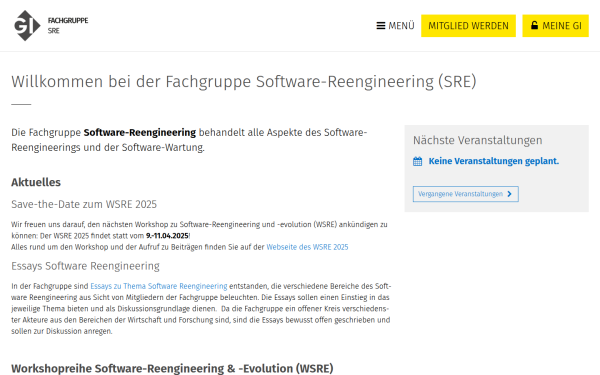
Task: Click the Vergangene Veranstaltungen button
Action: click(x=466, y=194)
